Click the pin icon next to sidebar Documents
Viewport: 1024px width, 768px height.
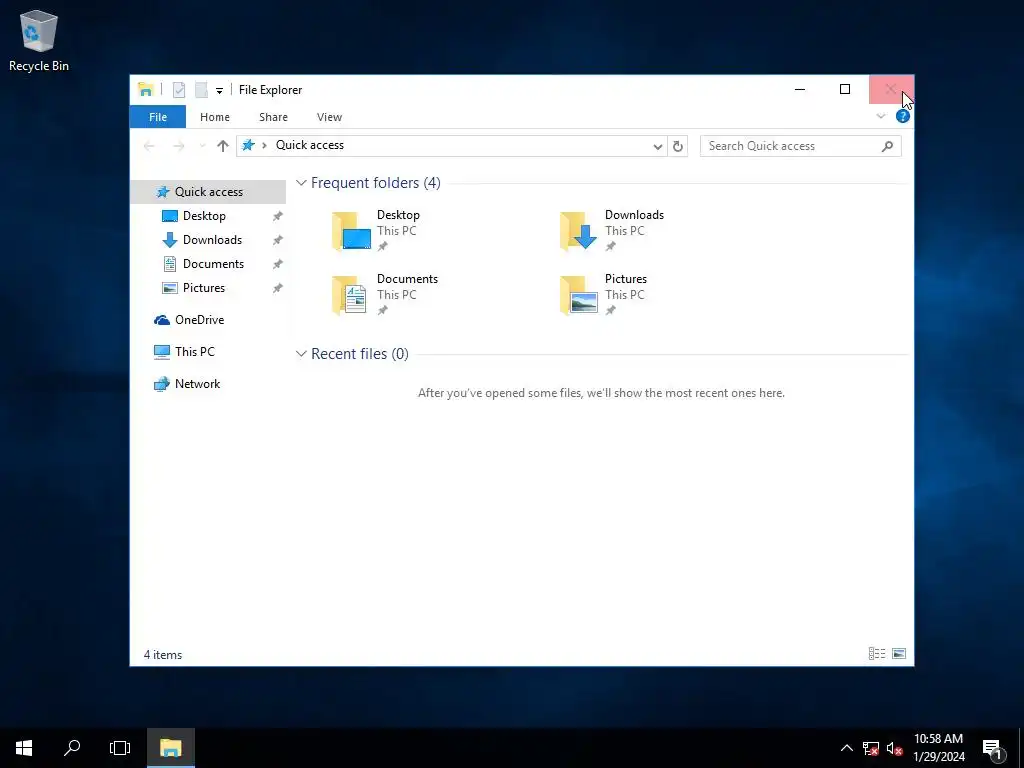[x=278, y=264]
